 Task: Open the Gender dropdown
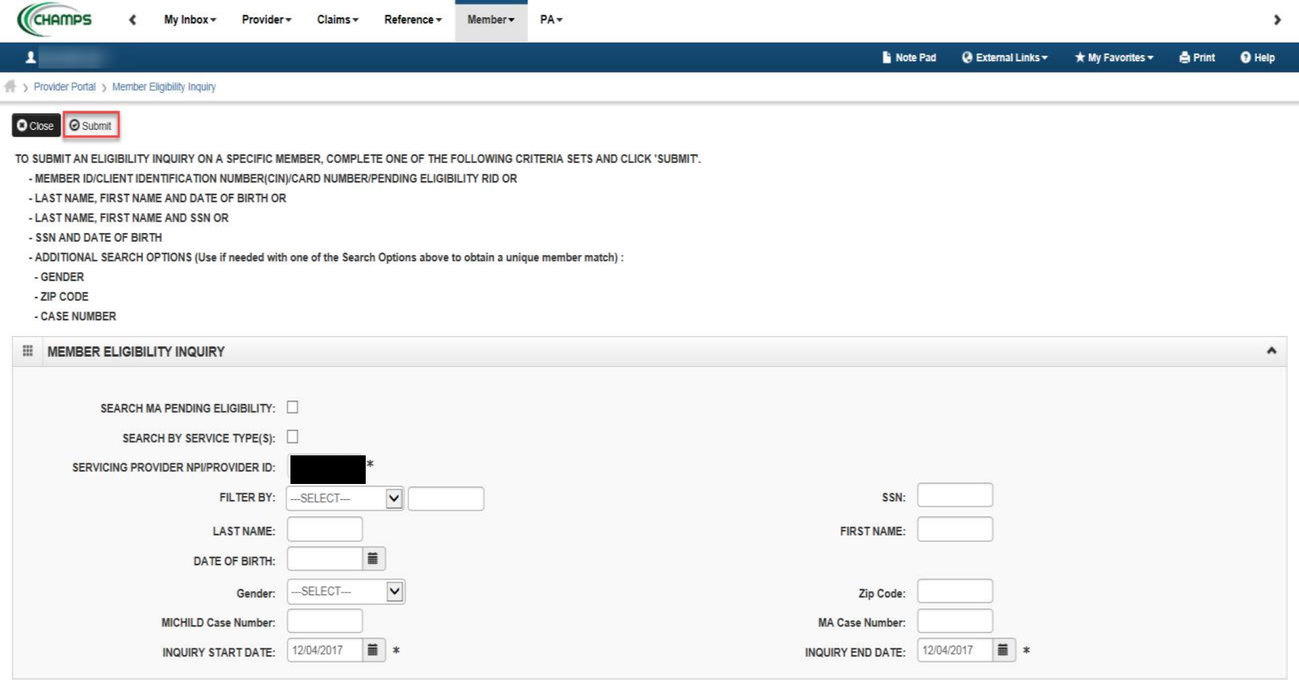[x=345, y=591]
